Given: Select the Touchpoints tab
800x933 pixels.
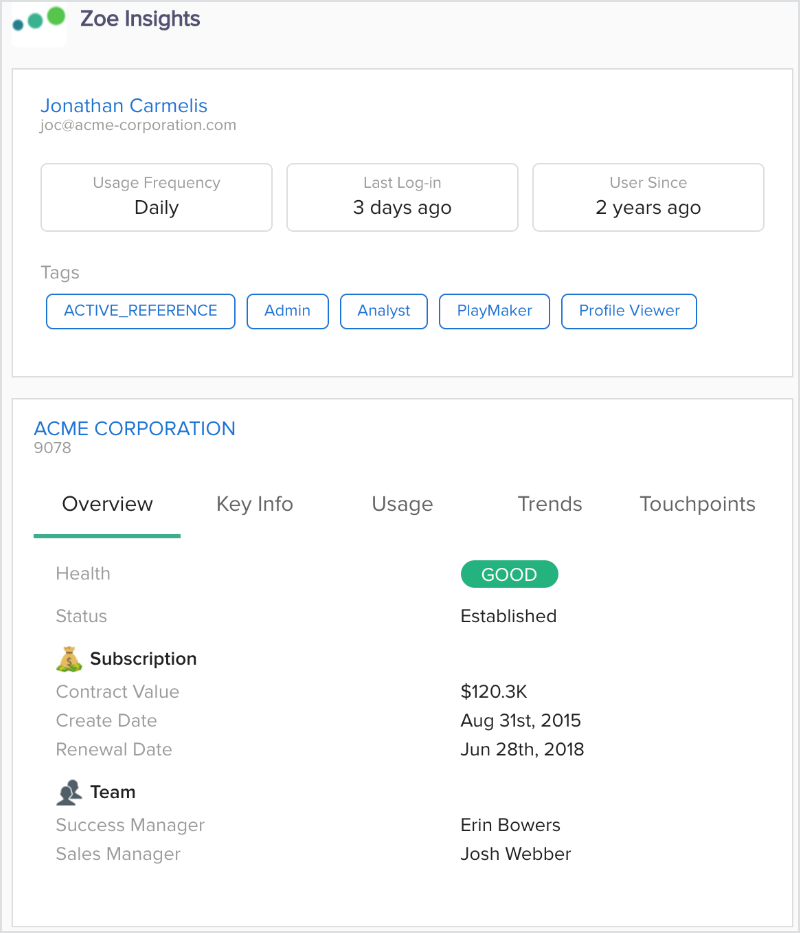Looking at the screenshot, I should (697, 504).
